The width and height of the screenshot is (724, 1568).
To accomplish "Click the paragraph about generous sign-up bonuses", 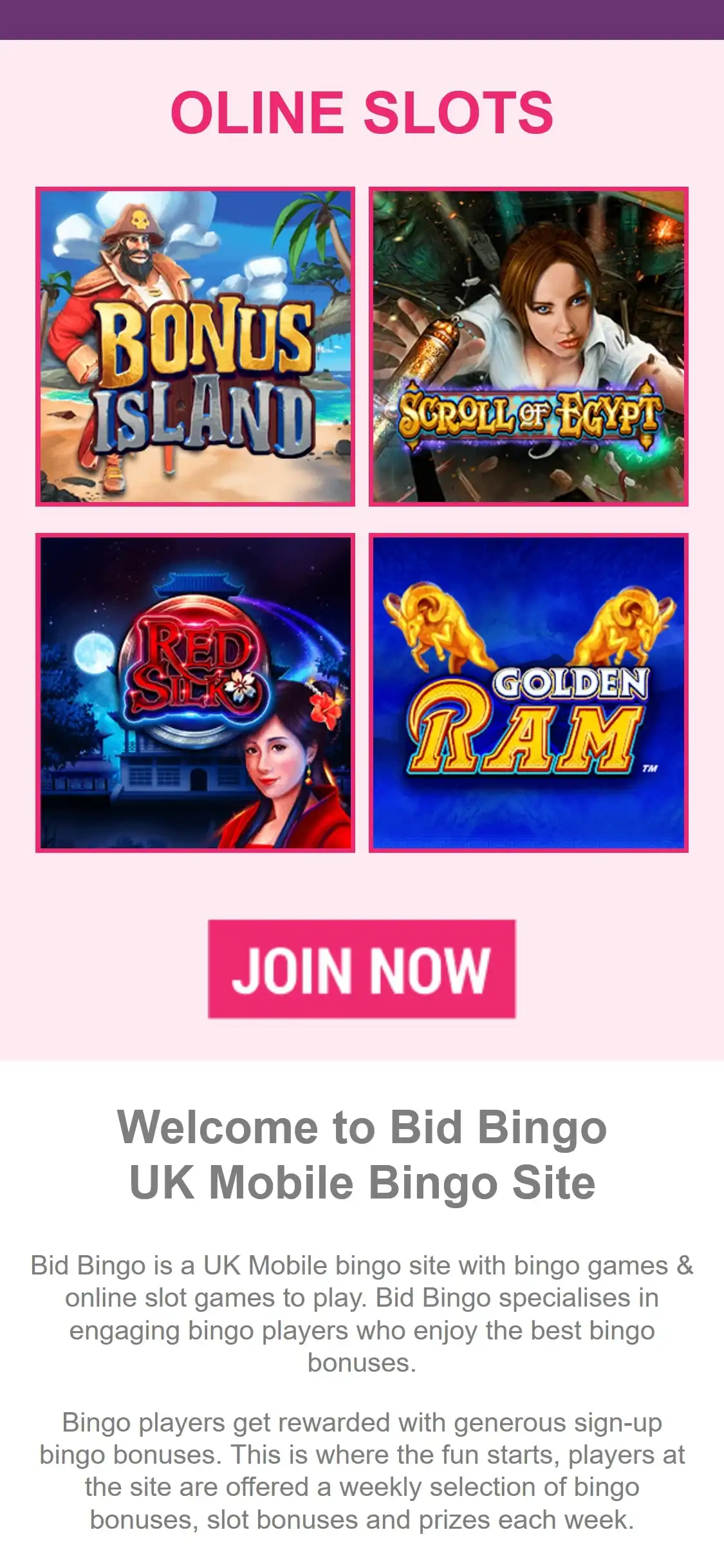I will [362, 1471].
